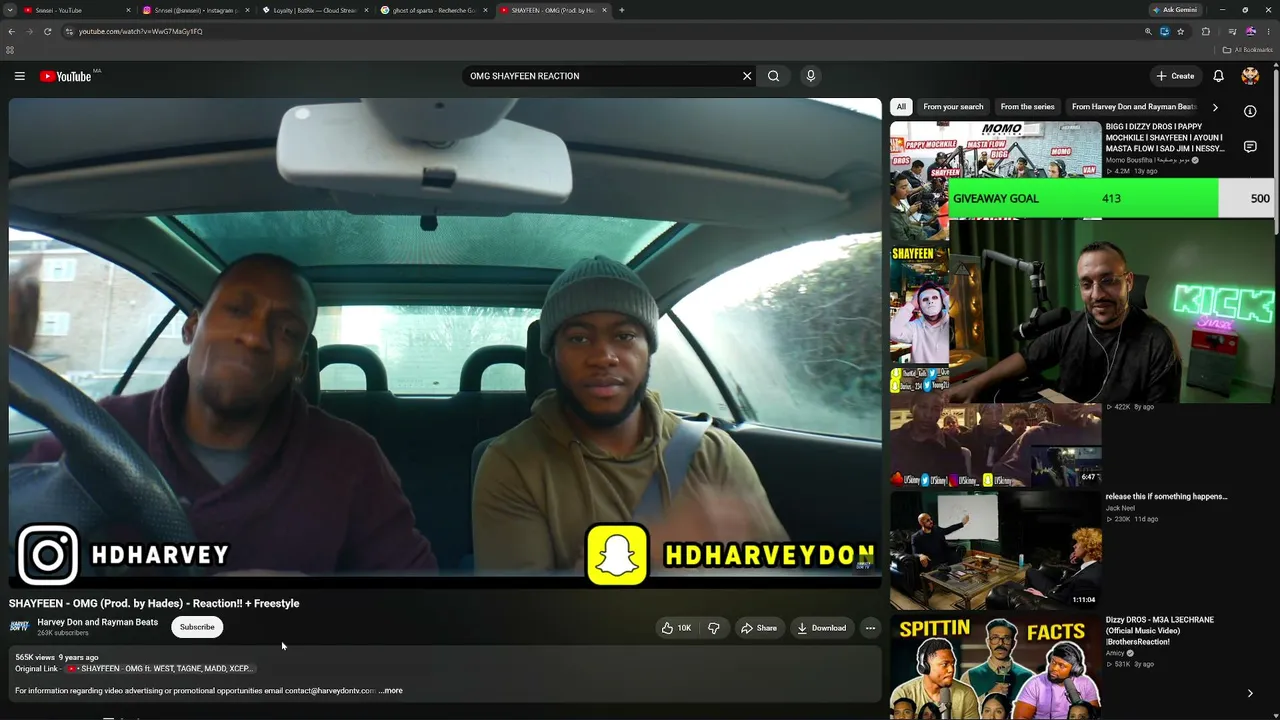The height and width of the screenshot is (720, 1280).
Task: Switch to the ghost of sparta Google tab
Action: tap(434, 10)
